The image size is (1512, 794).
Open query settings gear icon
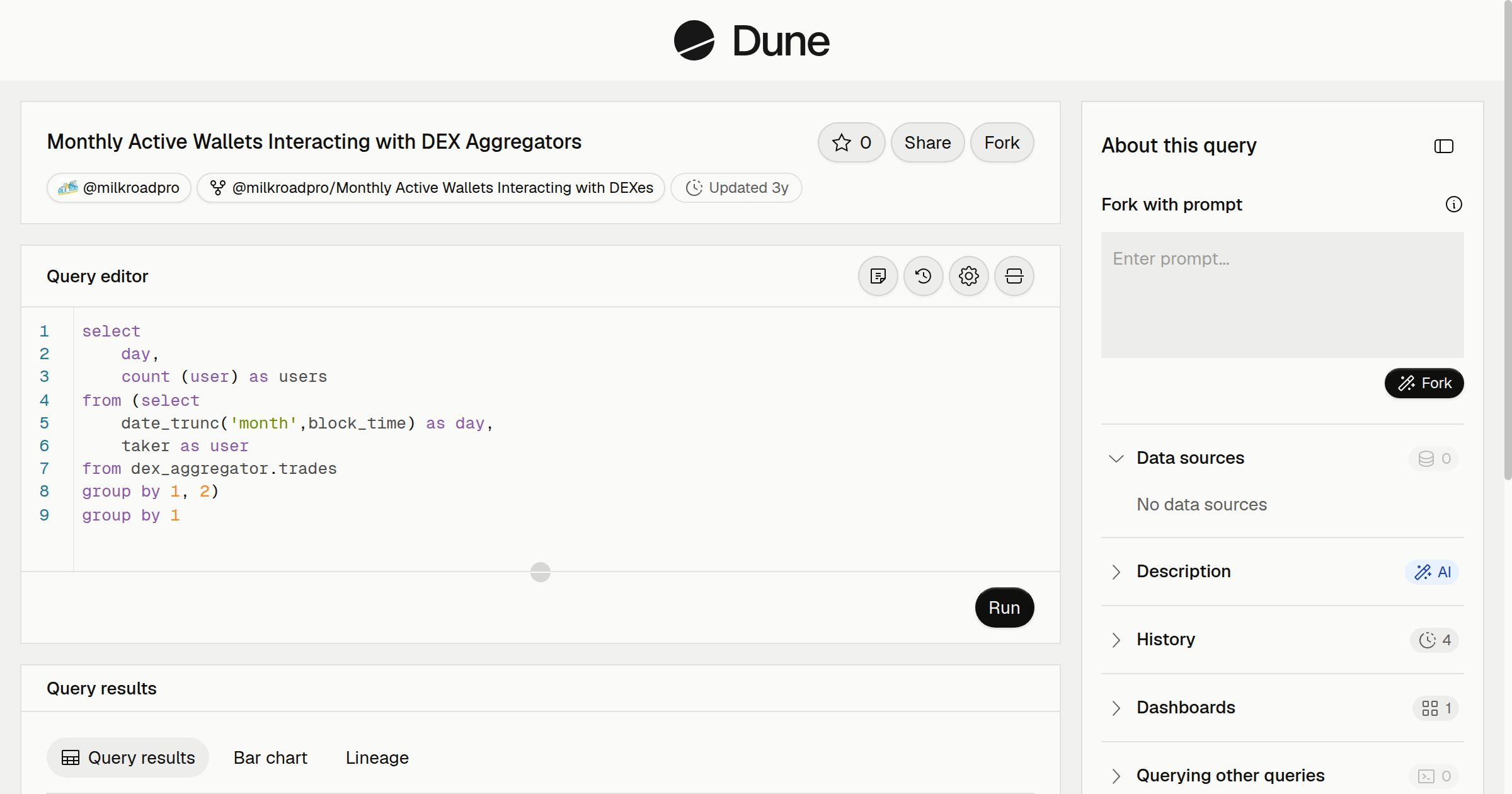[968, 276]
